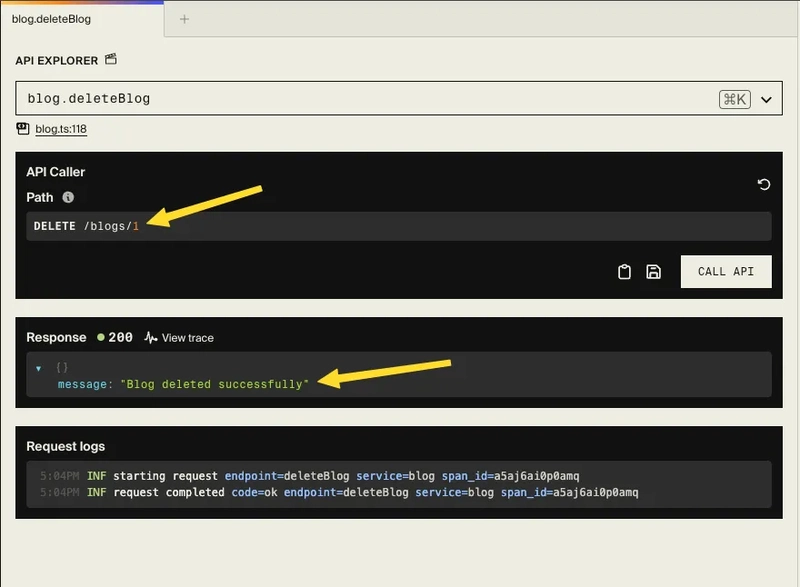Viewport: 800px width, 587px height.
Task: Edit the DELETE /blogs/1 path field
Action: [x=398, y=226]
